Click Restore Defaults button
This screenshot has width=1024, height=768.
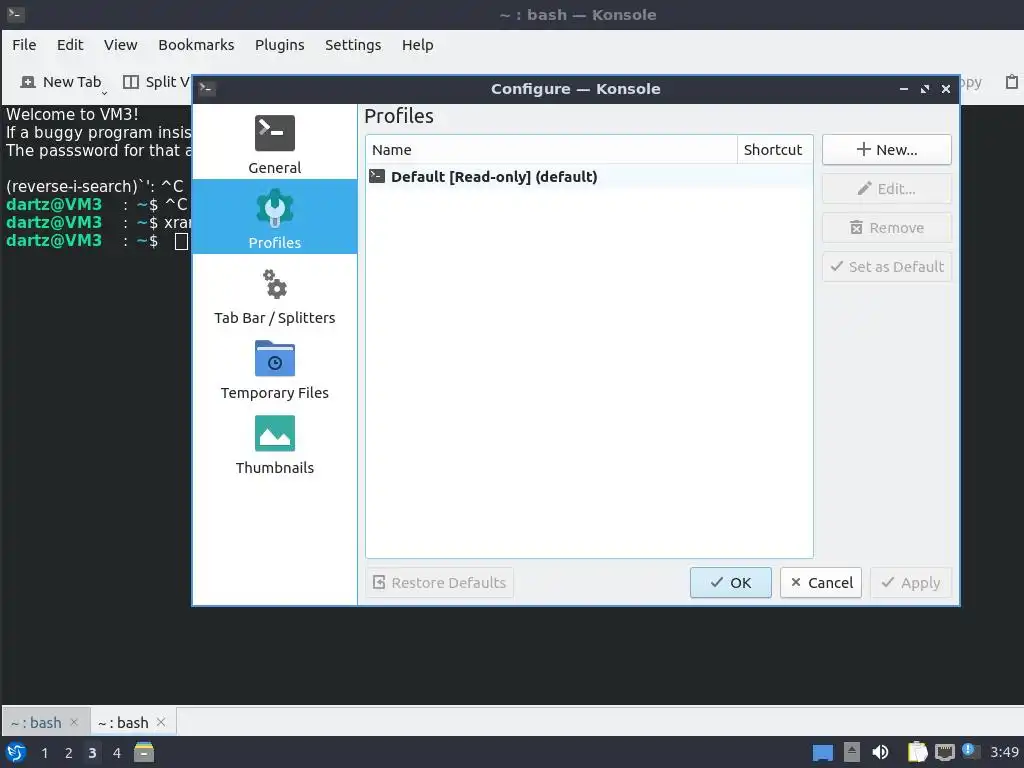coord(440,583)
